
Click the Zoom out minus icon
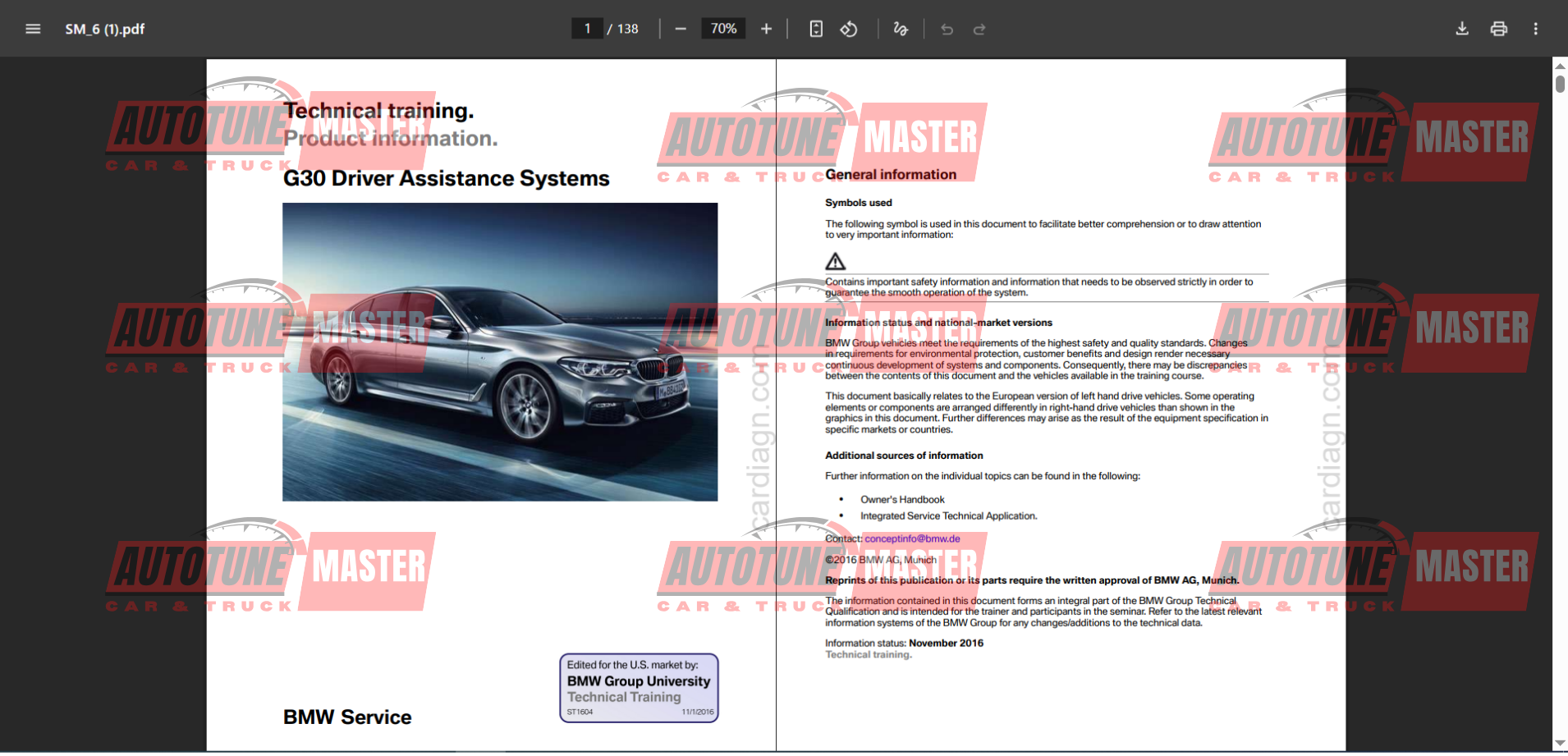click(681, 28)
